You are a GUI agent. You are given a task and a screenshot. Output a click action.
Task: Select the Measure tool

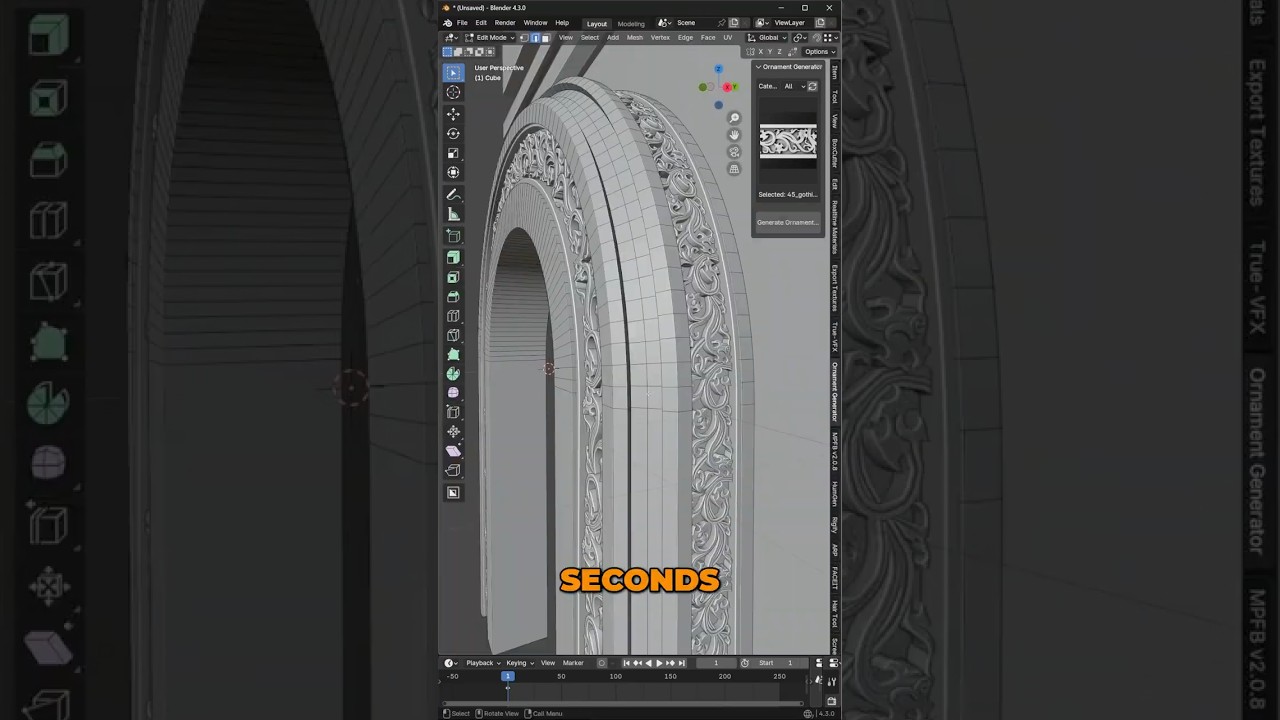click(x=453, y=214)
